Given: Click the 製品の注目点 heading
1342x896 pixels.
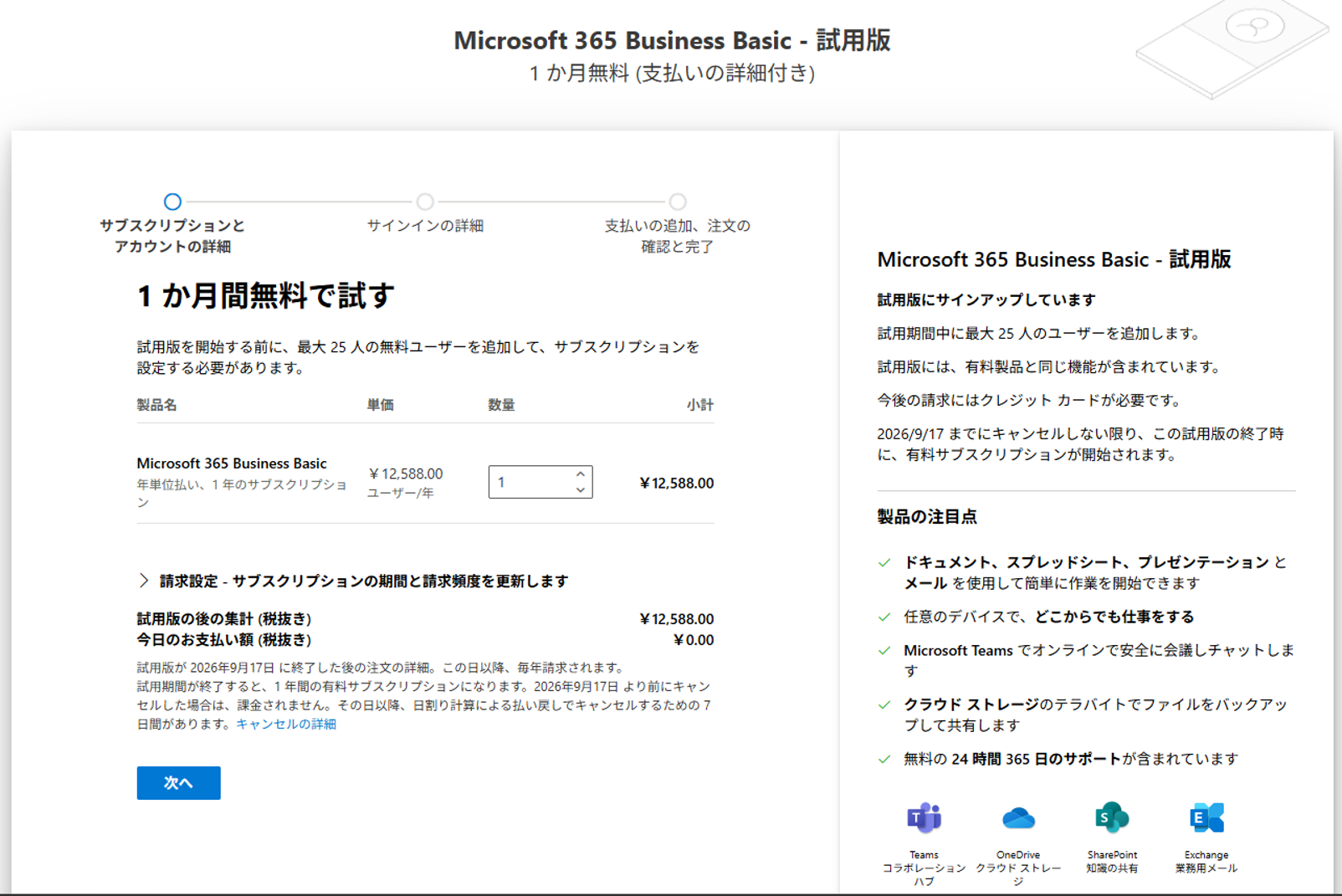Looking at the screenshot, I should tap(927, 517).
